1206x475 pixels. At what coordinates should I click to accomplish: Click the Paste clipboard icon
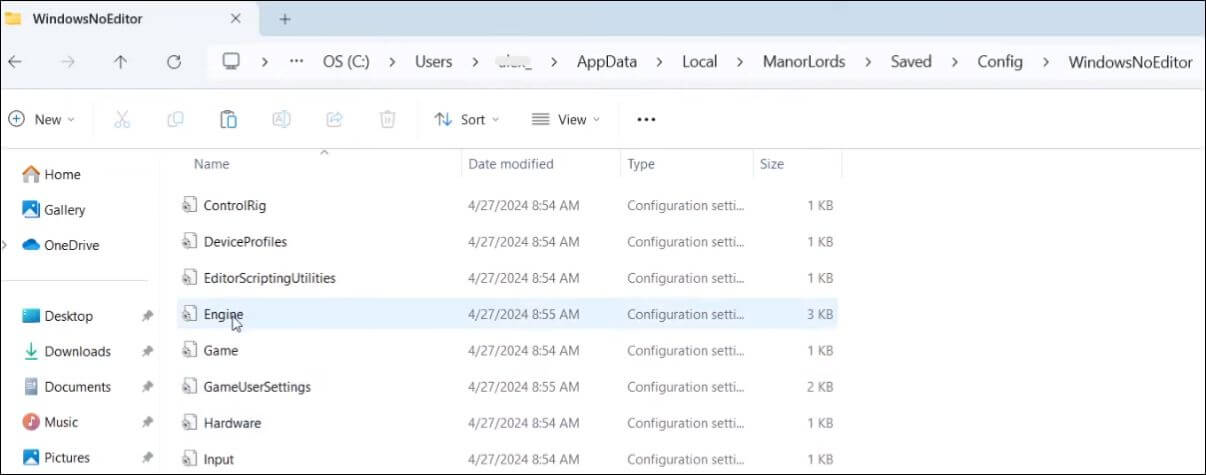228,120
